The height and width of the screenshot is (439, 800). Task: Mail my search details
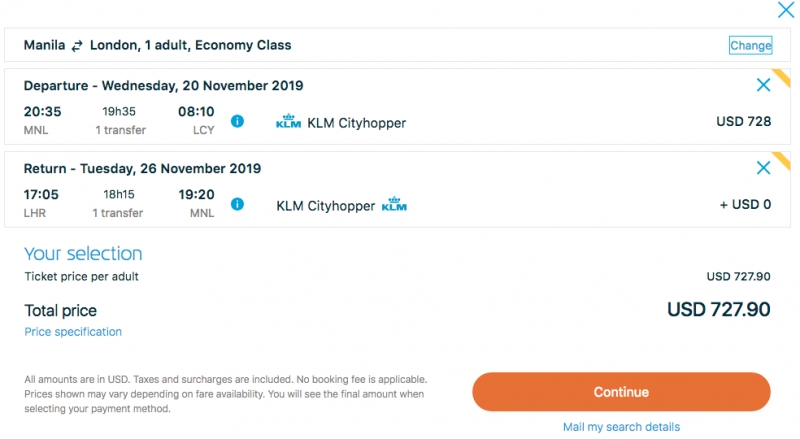coord(621,427)
